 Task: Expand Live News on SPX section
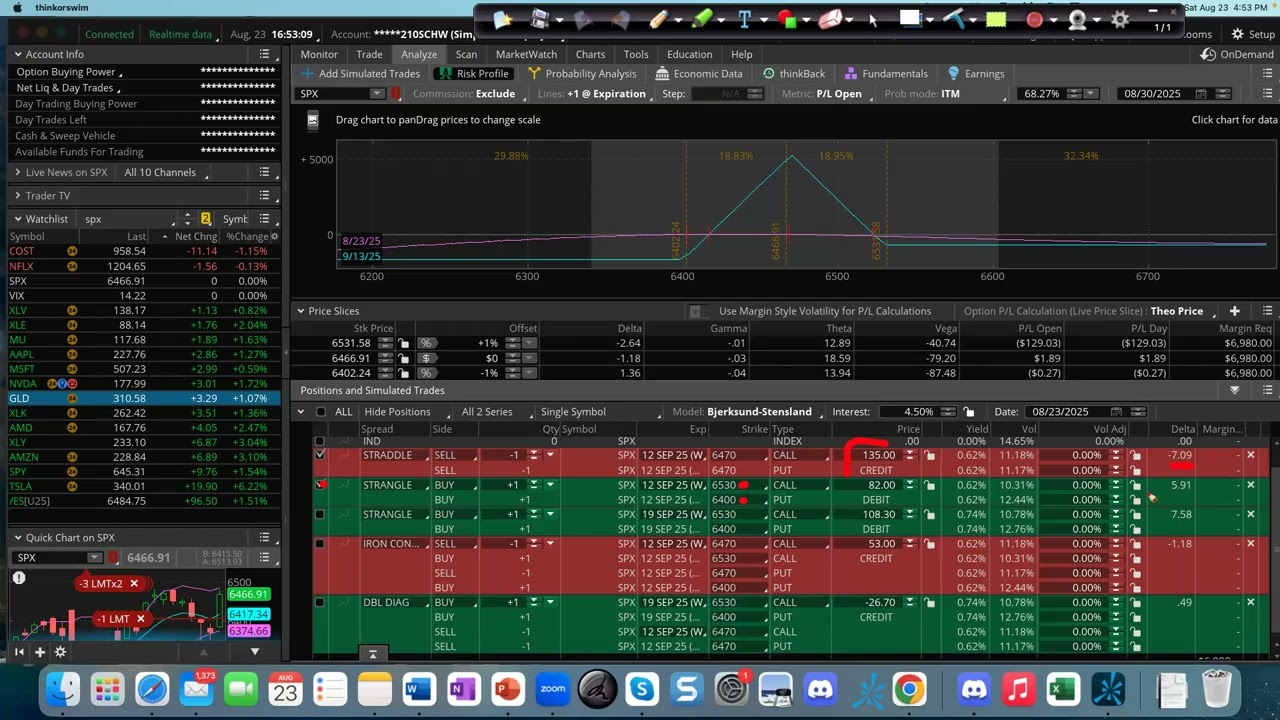point(18,172)
